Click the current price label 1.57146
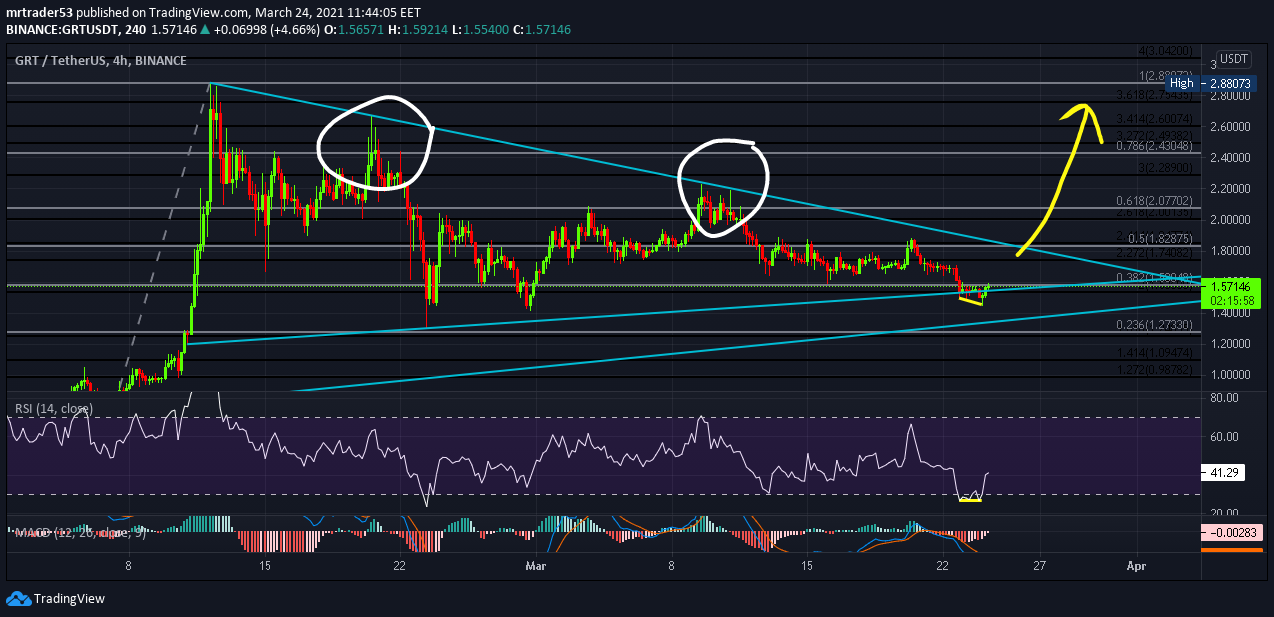This screenshot has width=1274, height=617. coord(1231,285)
